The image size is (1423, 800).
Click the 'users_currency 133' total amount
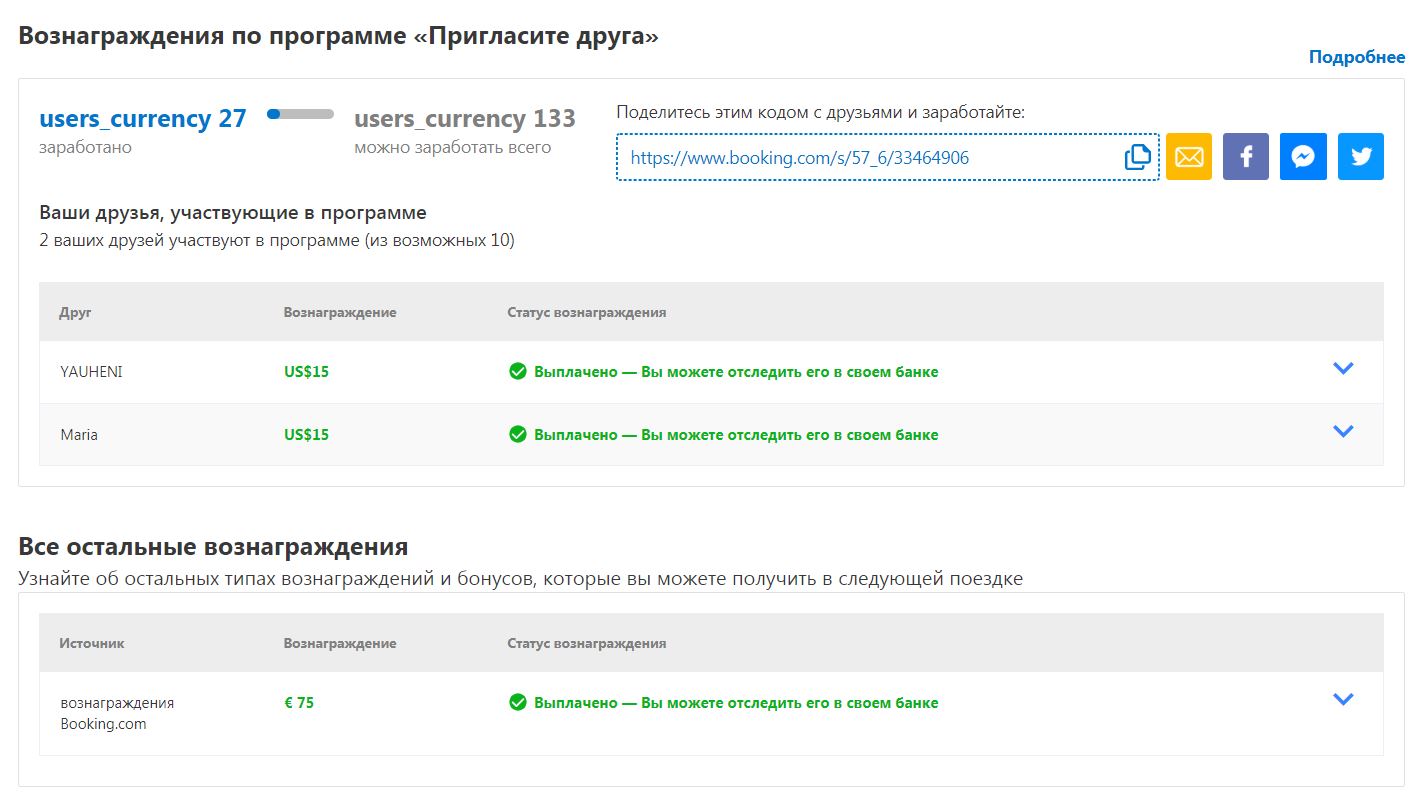(465, 119)
